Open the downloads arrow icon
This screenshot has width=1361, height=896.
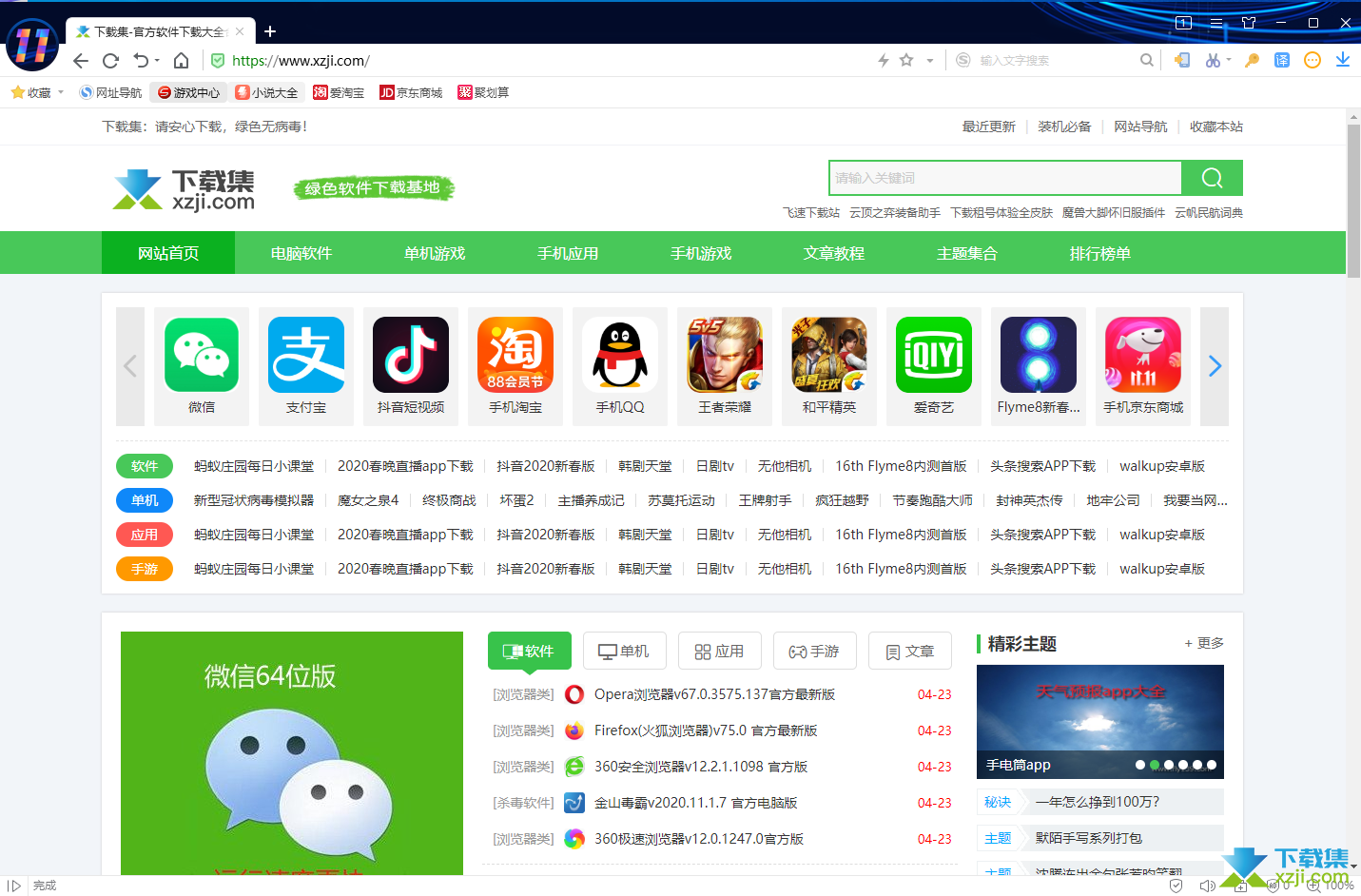click(x=1342, y=60)
